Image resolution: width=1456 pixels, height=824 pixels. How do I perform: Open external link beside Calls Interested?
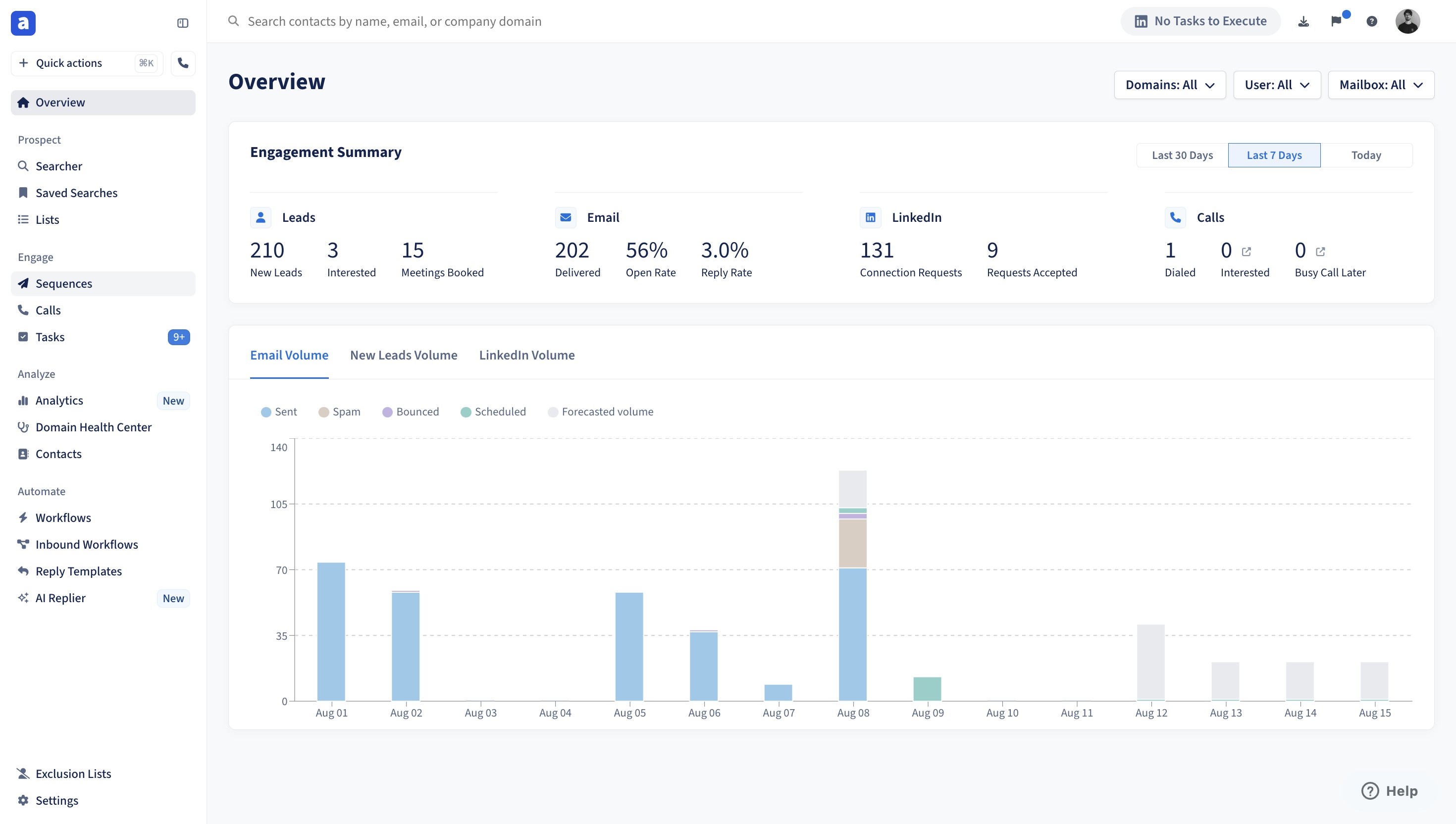pos(1247,251)
